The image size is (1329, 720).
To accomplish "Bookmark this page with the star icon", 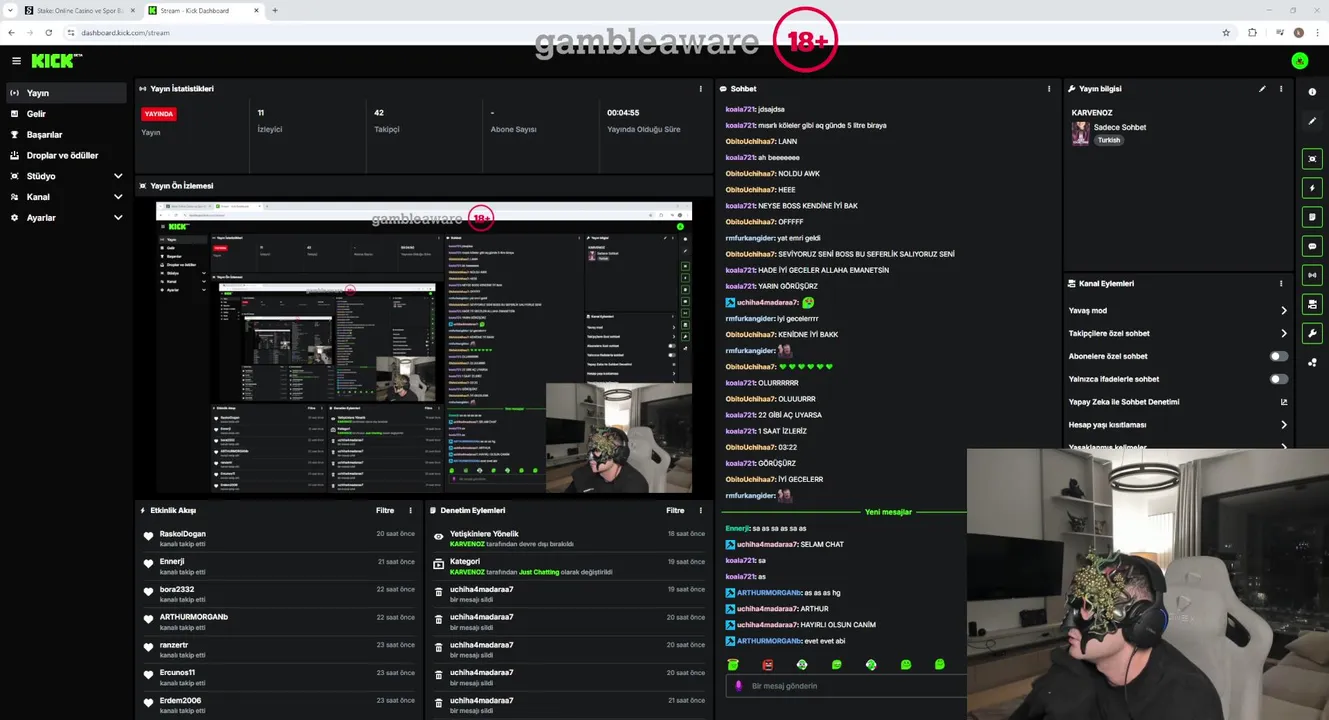I will [x=1226, y=33].
